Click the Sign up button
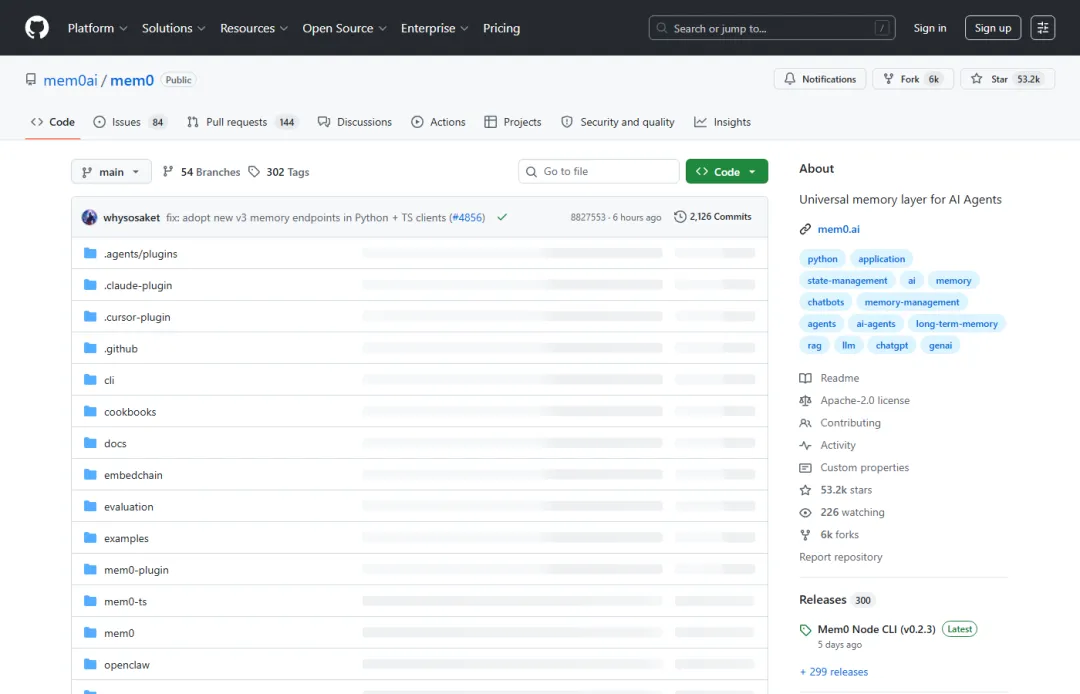 pos(993,28)
